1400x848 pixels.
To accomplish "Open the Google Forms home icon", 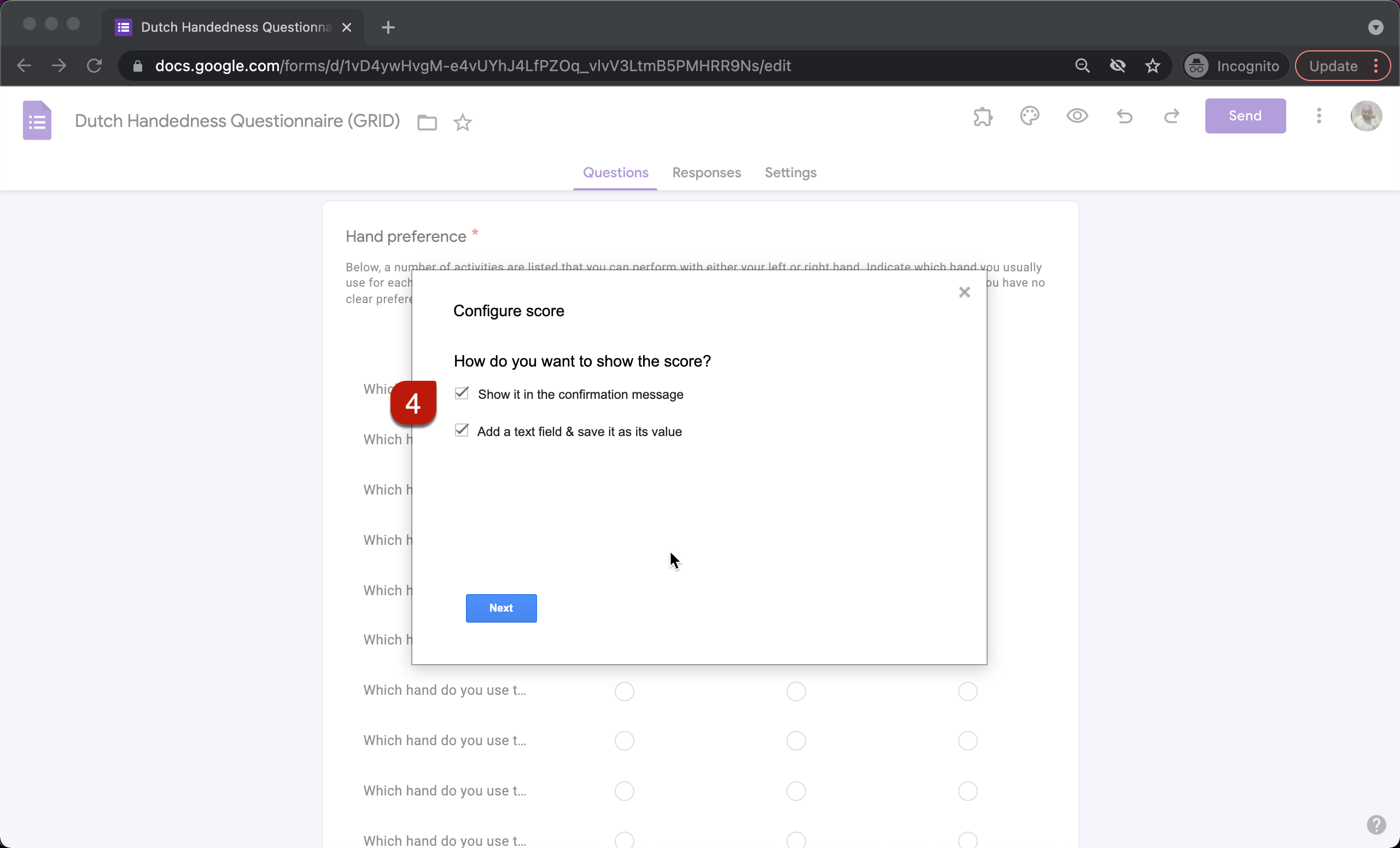I will [x=36, y=120].
